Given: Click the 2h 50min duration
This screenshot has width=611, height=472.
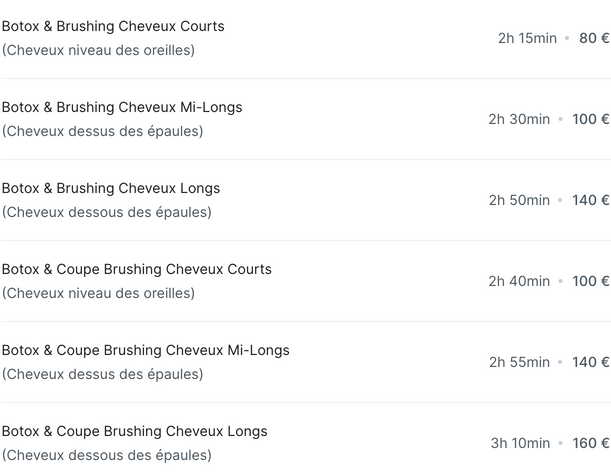Looking at the screenshot, I should coord(519,200).
